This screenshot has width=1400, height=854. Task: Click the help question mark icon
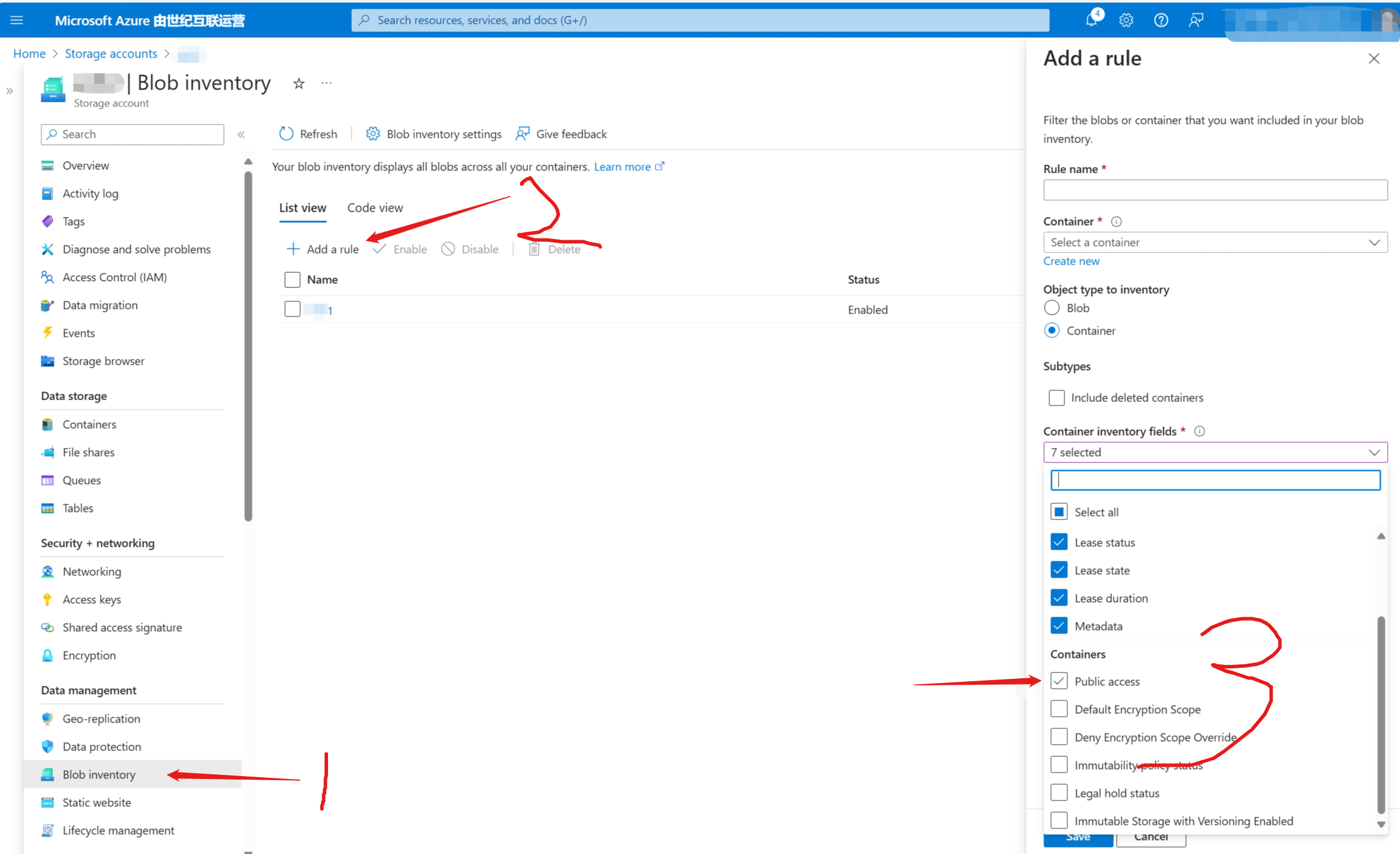[x=1161, y=20]
